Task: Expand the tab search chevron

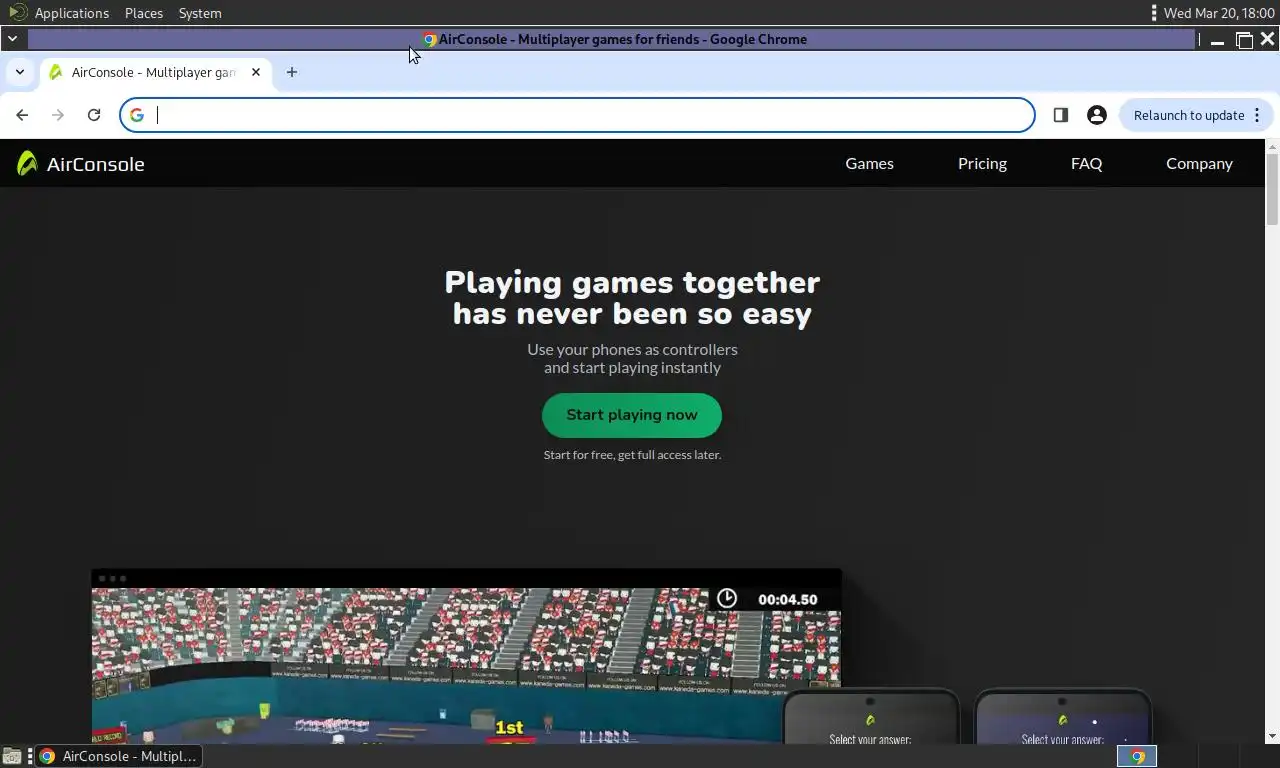Action: [x=20, y=72]
